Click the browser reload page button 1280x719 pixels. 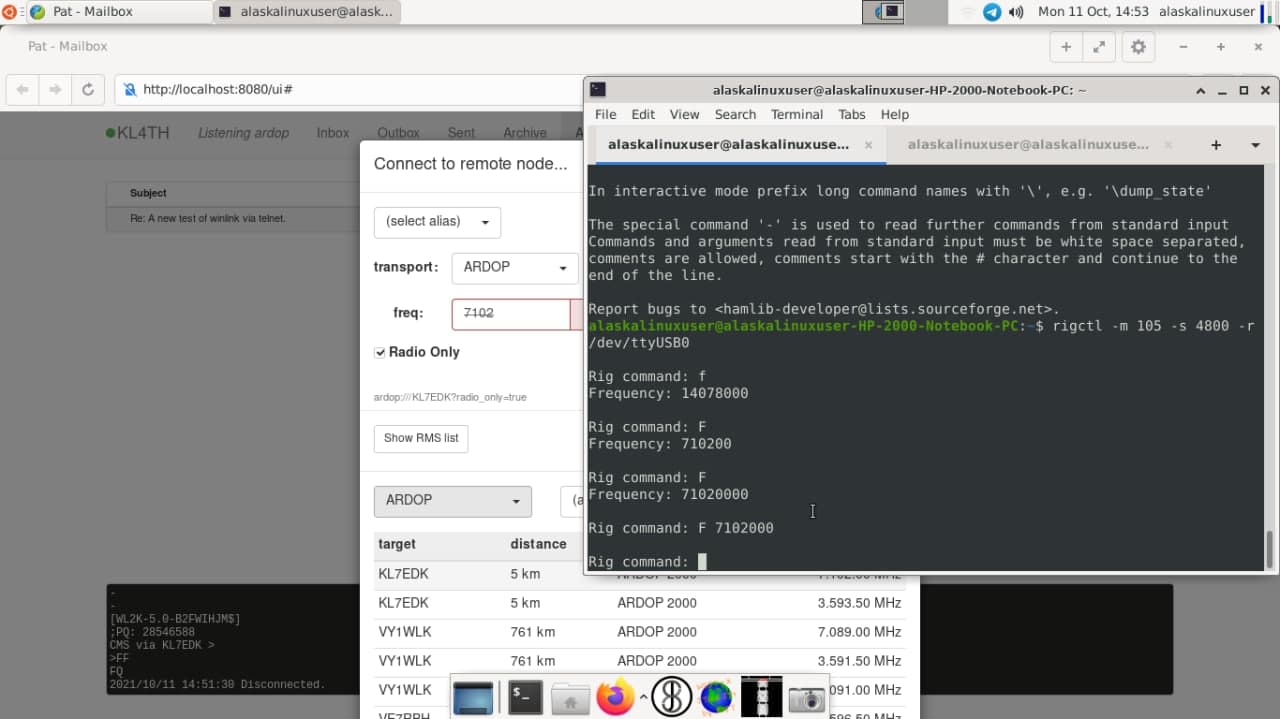88,89
